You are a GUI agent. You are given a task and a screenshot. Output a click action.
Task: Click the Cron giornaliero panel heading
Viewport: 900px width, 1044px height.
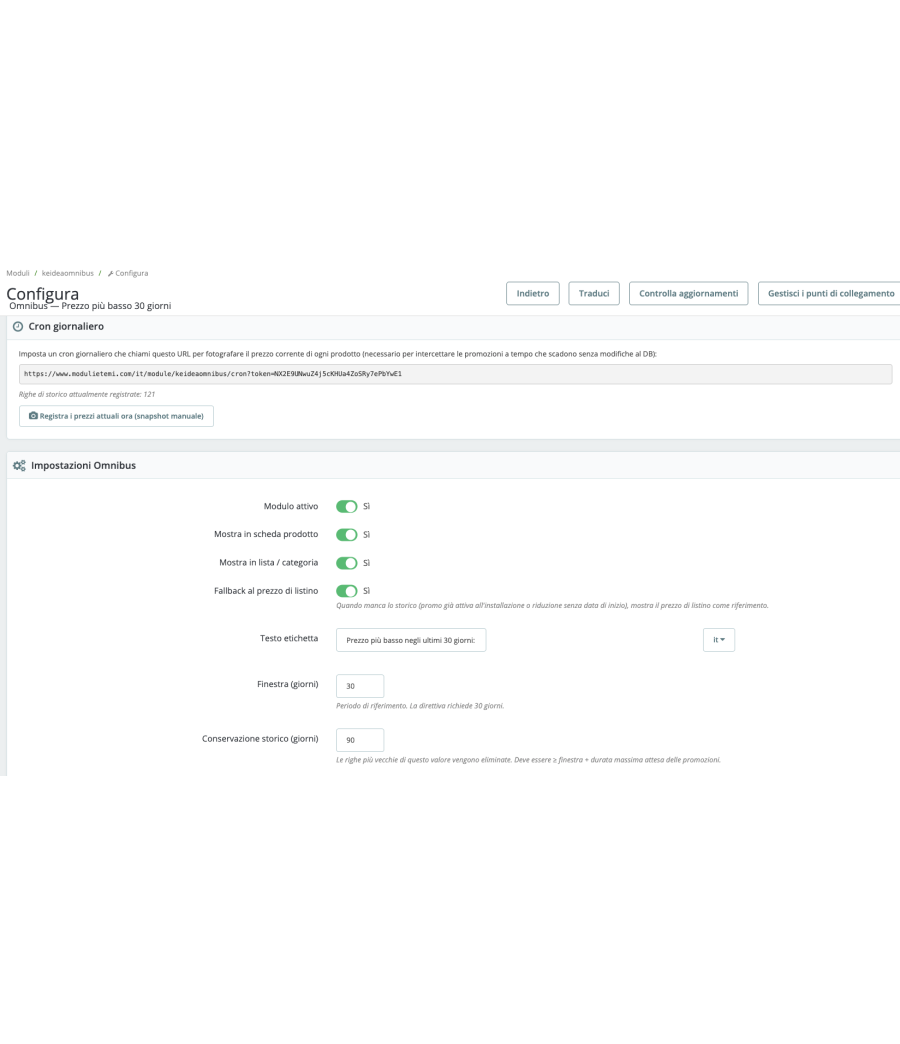66,327
